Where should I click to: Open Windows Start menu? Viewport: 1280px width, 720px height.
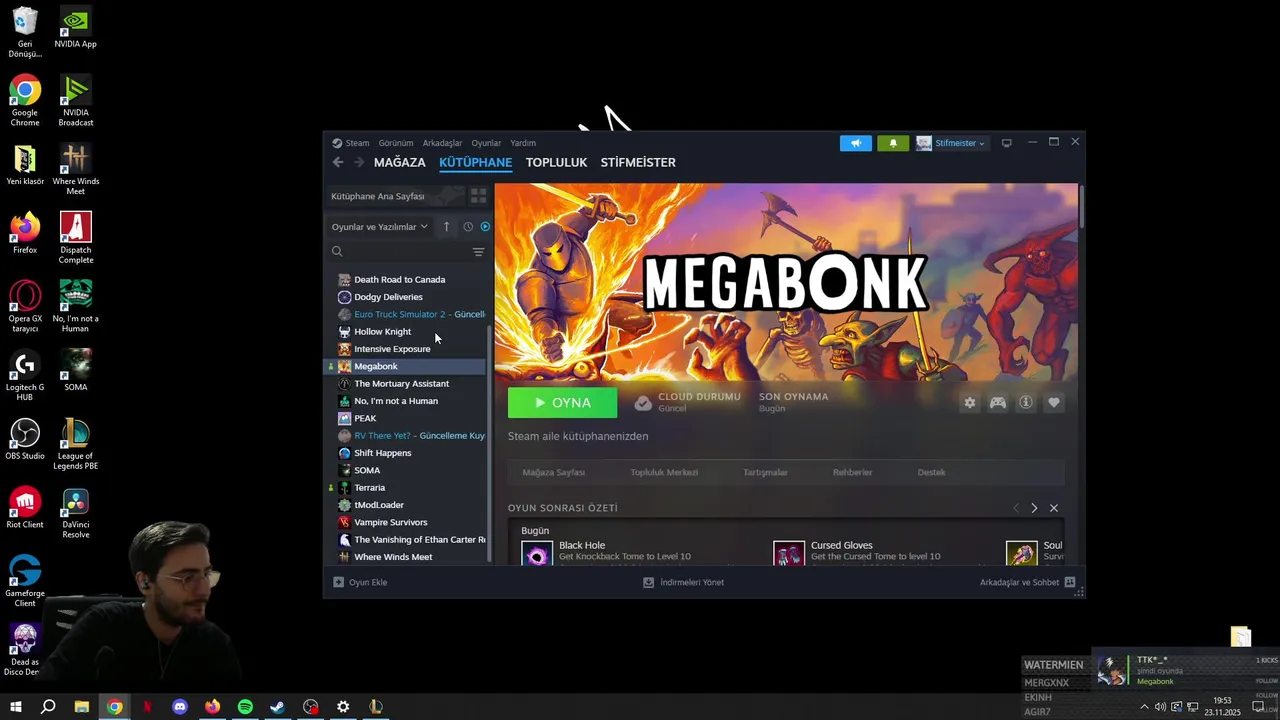tap(16, 706)
